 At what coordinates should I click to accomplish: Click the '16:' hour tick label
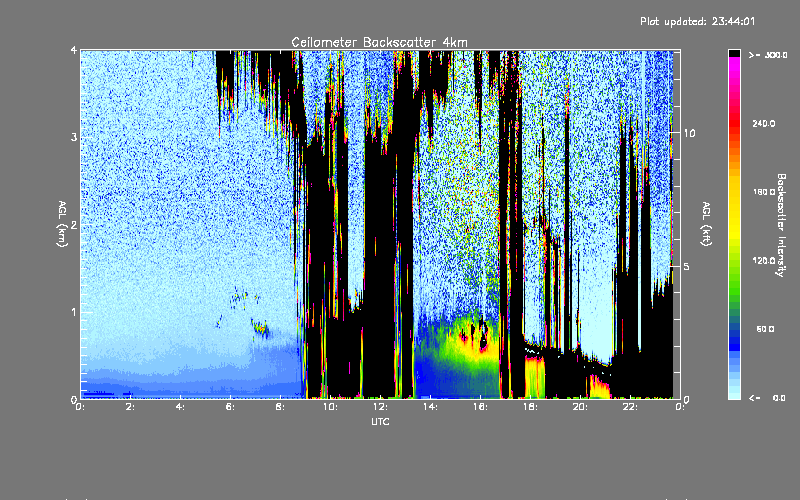click(480, 407)
